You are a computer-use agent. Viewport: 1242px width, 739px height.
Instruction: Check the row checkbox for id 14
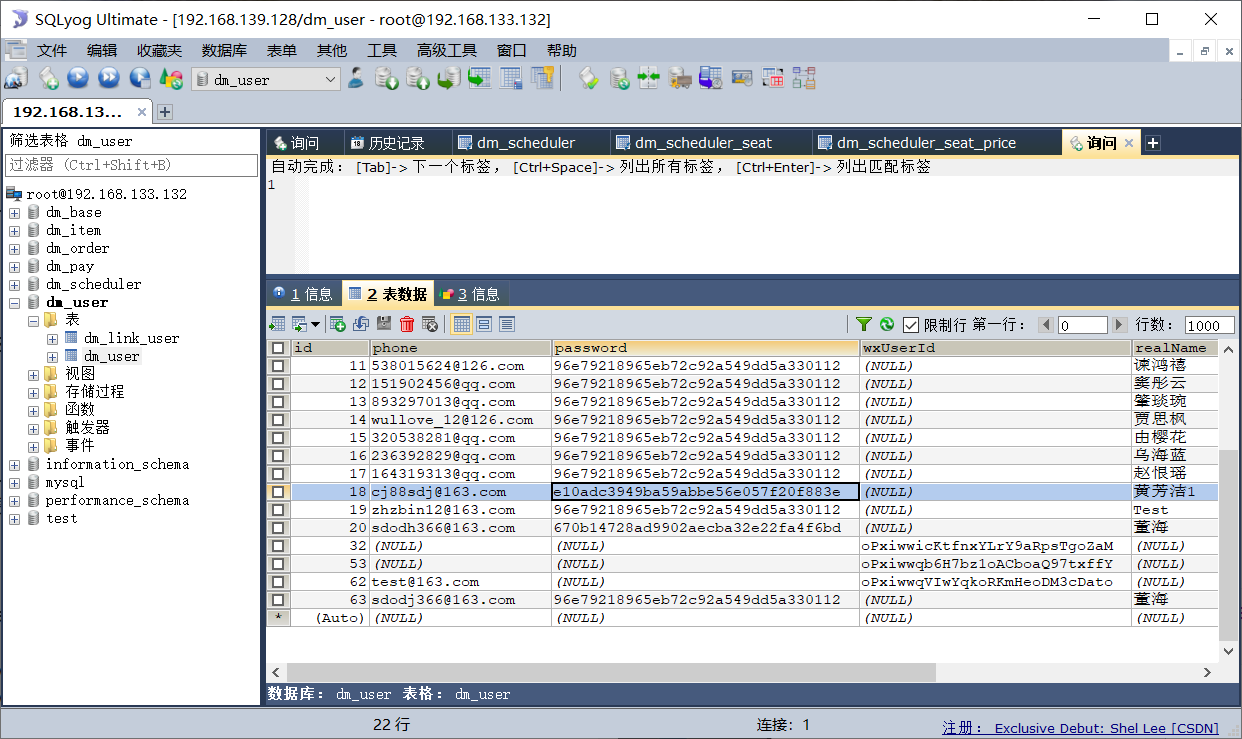coord(278,420)
